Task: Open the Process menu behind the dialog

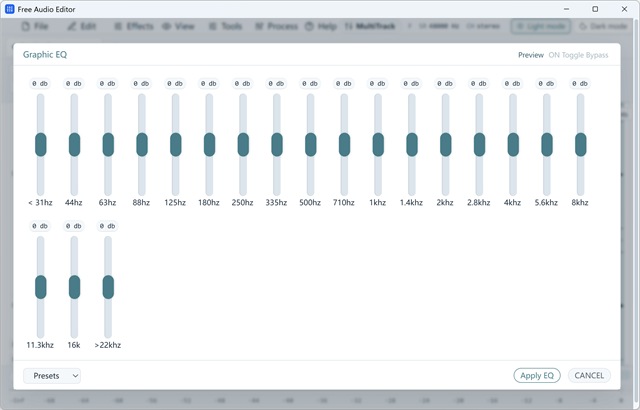Action: coord(276,27)
